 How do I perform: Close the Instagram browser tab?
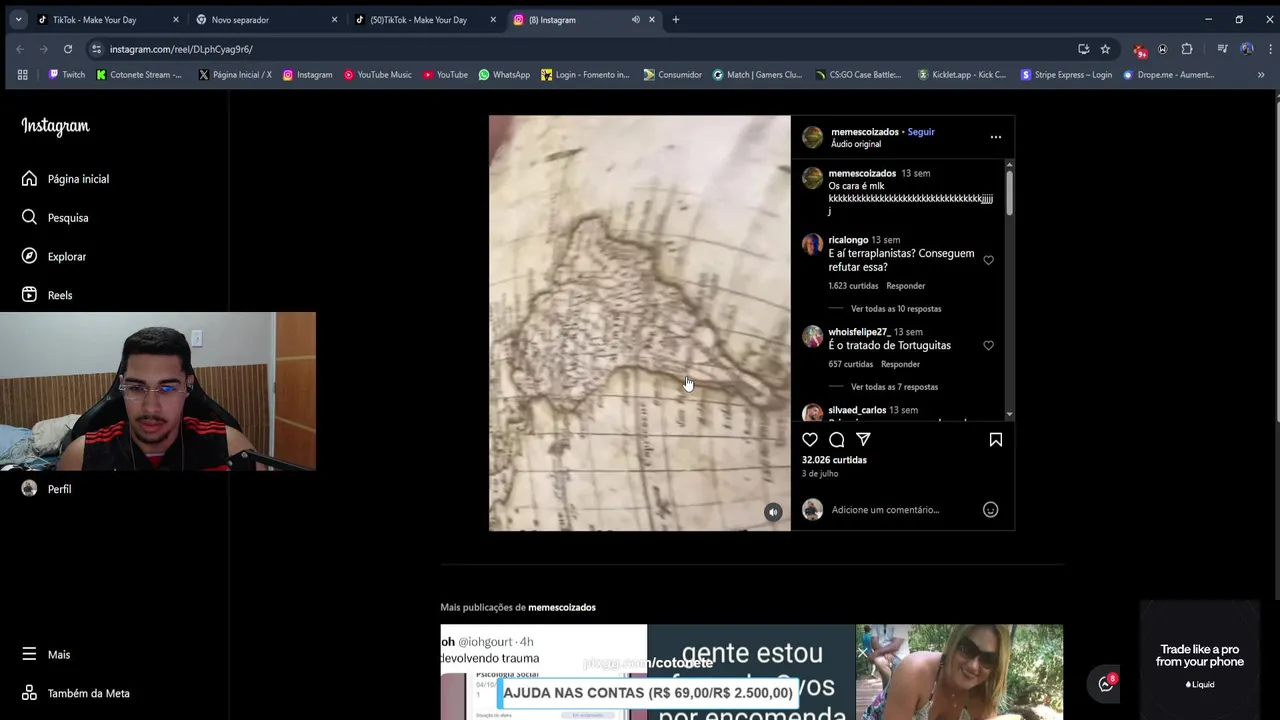coord(652,20)
